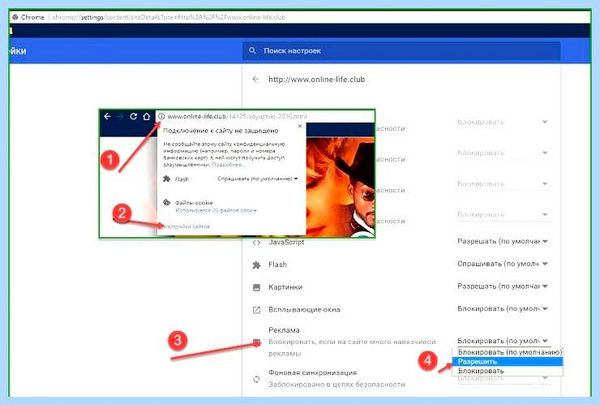Viewport: 600px width, 405px height.
Task: Click "Заблокировано в целях безопасности" description
Action: 337,384
